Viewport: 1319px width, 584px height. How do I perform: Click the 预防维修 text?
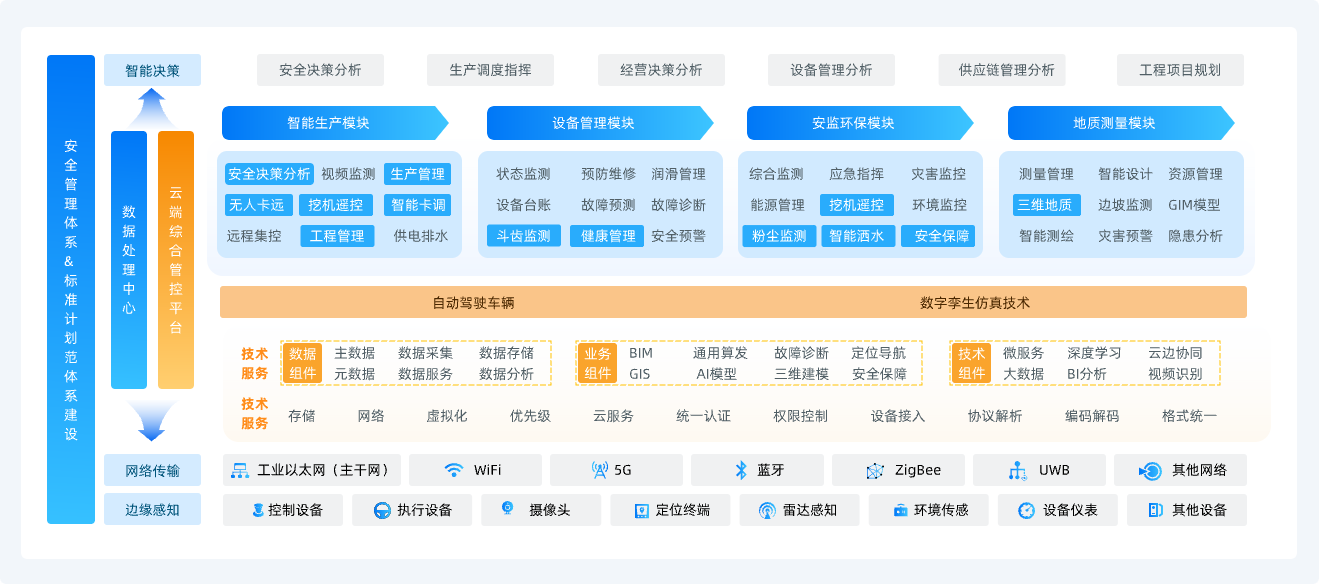point(609,174)
